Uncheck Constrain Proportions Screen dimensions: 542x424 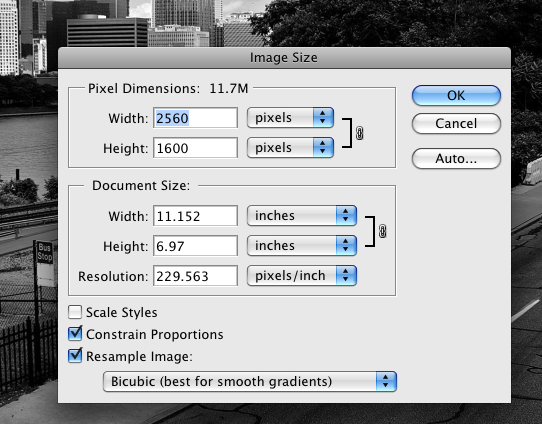coord(75,334)
